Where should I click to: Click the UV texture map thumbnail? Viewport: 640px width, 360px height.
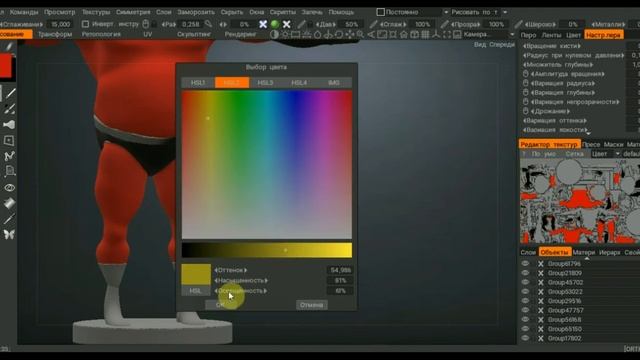click(580, 202)
